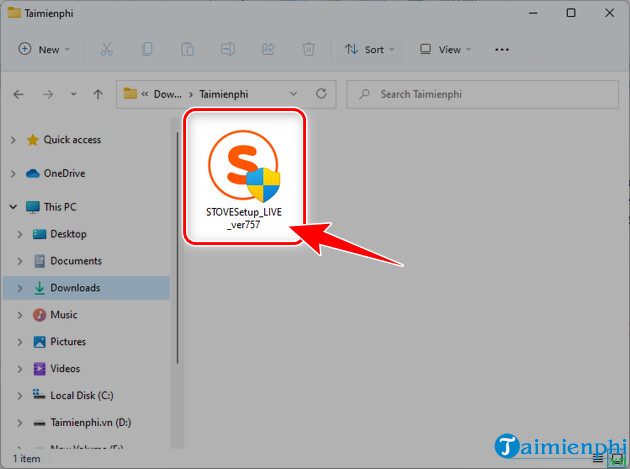Expand the Pictures folder node
Screen dimensions: 630x469
(20, 342)
